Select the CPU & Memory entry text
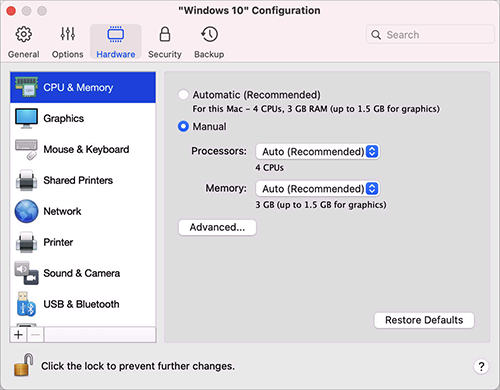Viewport: 500px width, 390px height. point(78,87)
